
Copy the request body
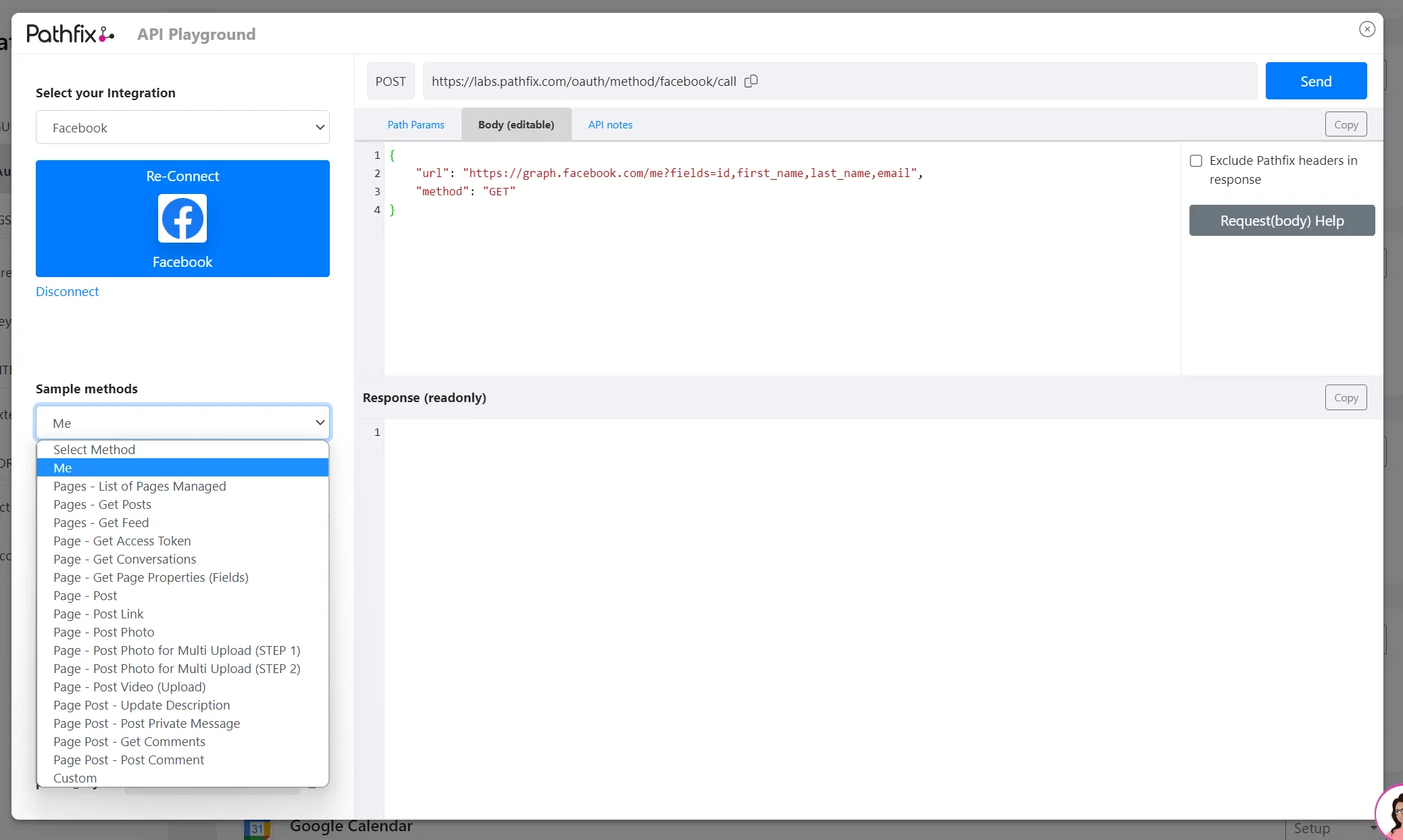click(1346, 124)
